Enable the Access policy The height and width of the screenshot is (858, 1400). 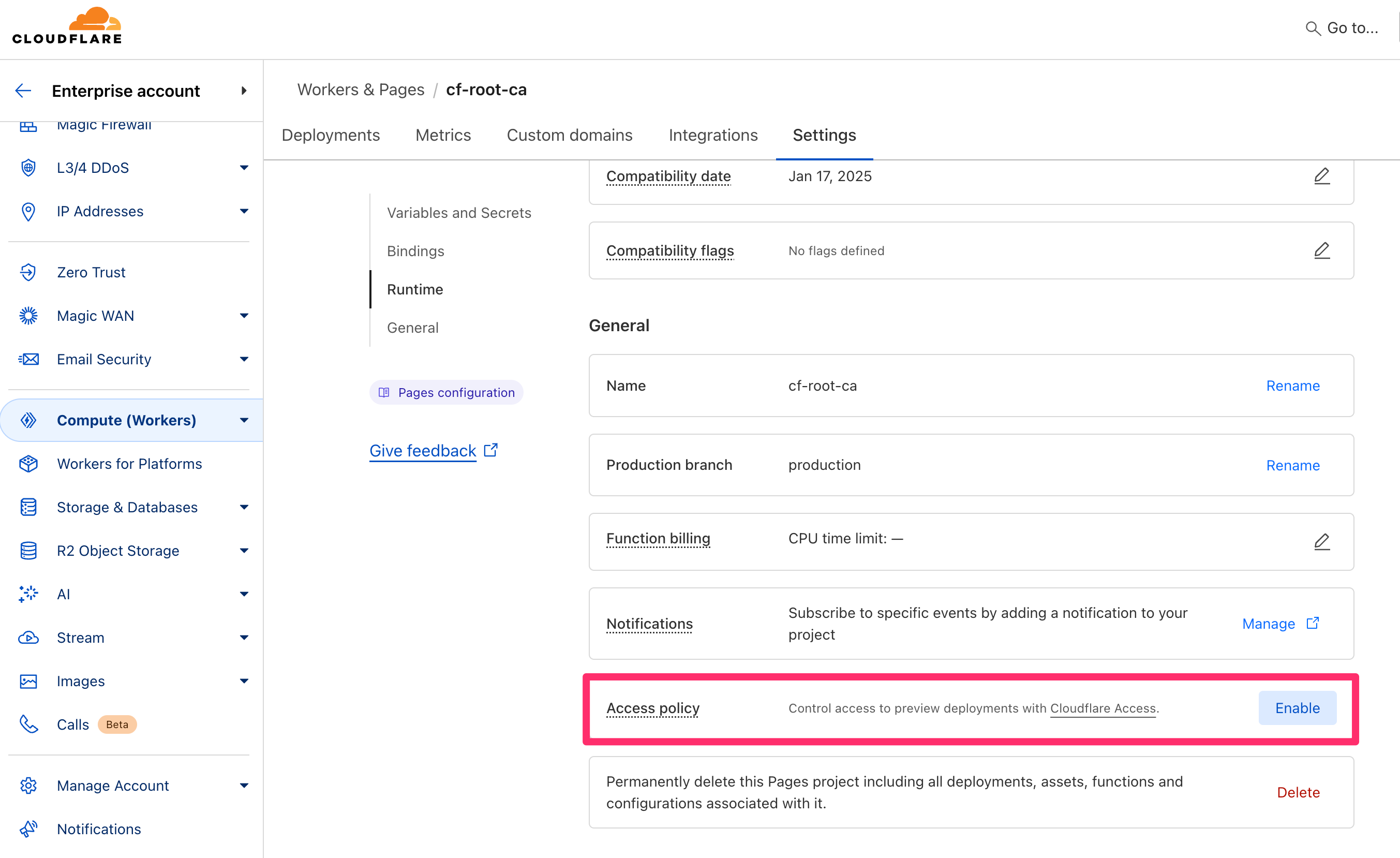coord(1297,708)
